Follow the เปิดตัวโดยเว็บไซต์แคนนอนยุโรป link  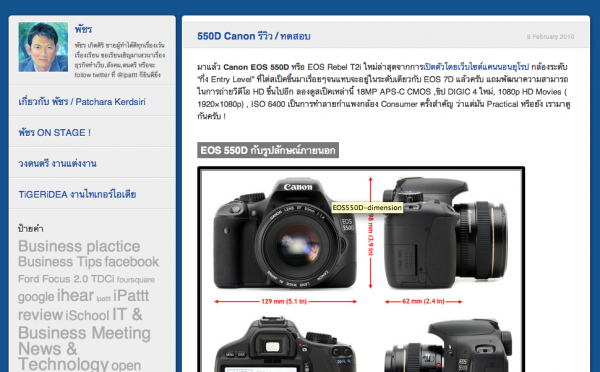click(x=476, y=67)
